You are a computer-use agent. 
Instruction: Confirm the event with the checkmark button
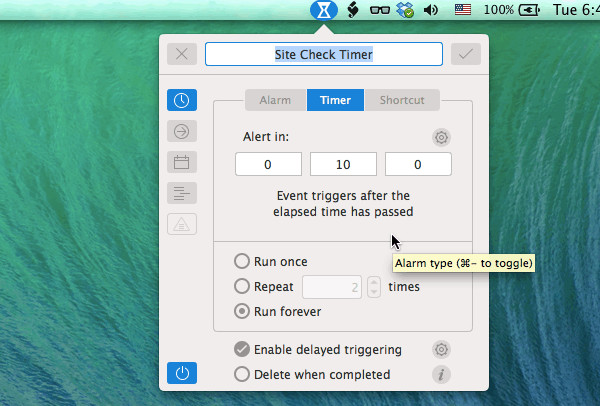(466, 54)
